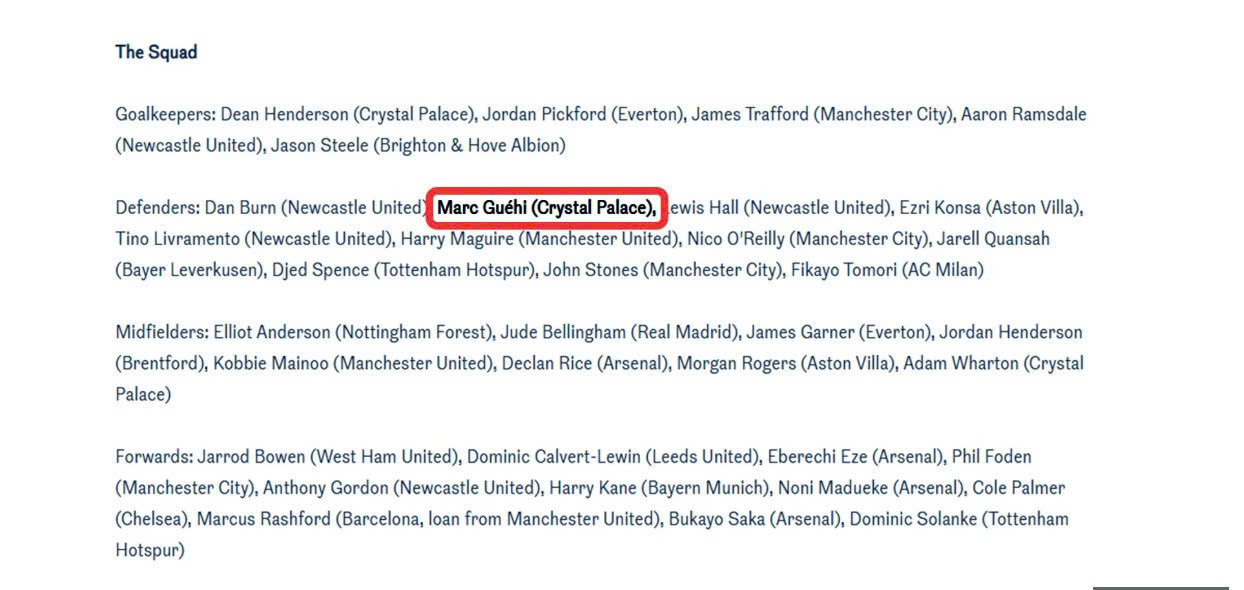Click James Trafford (Manchester City) text

coord(820,114)
